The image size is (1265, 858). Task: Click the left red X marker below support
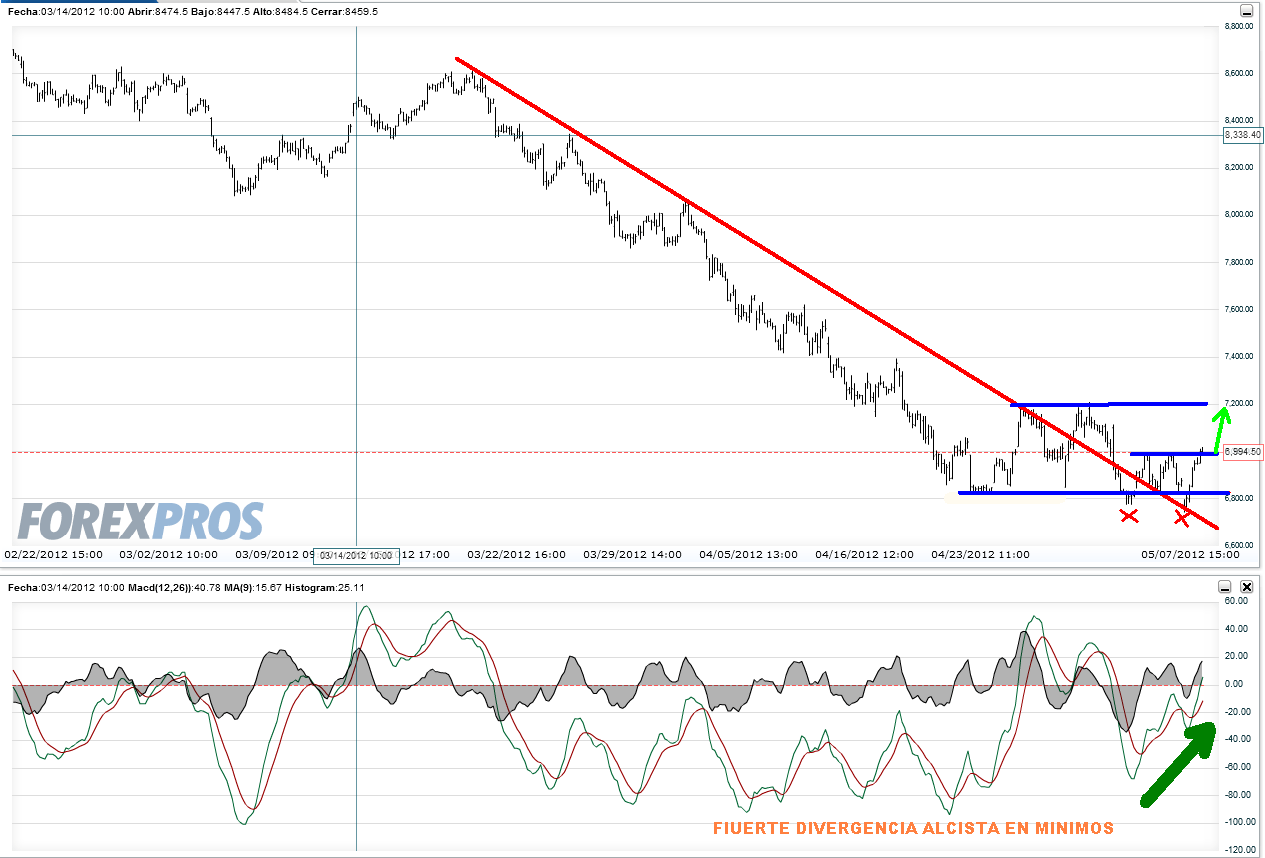coord(1129,516)
